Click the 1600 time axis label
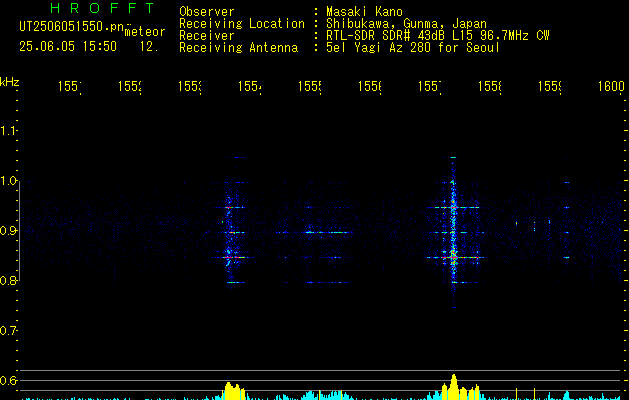This screenshot has width=629, height=400. 611,86
